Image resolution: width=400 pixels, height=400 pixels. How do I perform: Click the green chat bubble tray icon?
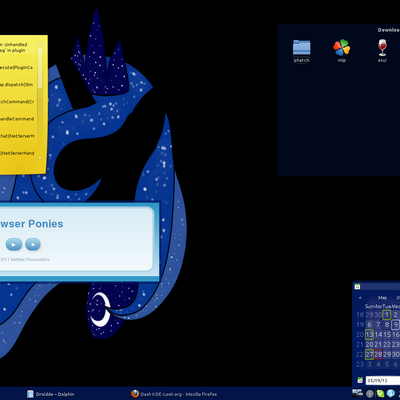[381, 394]
